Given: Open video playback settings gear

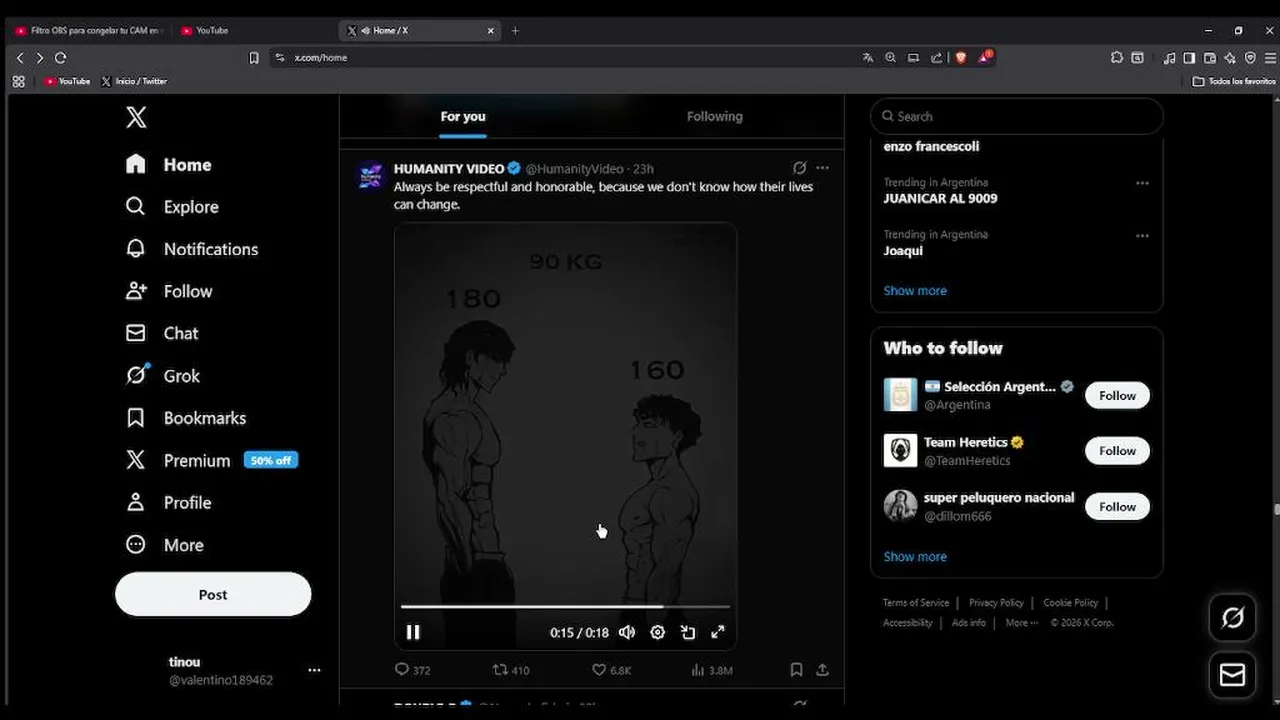Looking at the screenshot, I should (657, 632).
